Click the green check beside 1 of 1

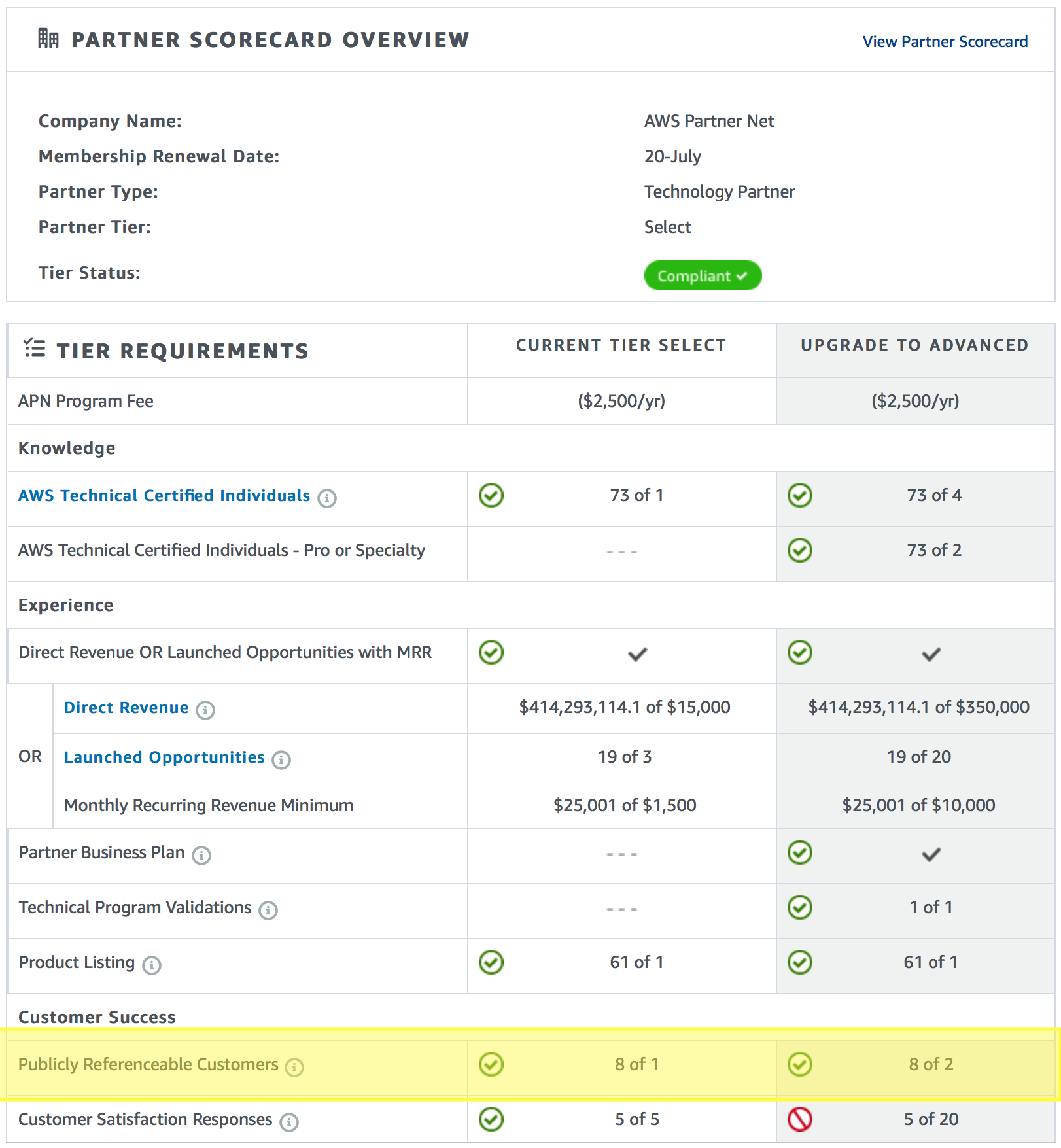click(800, 907)
